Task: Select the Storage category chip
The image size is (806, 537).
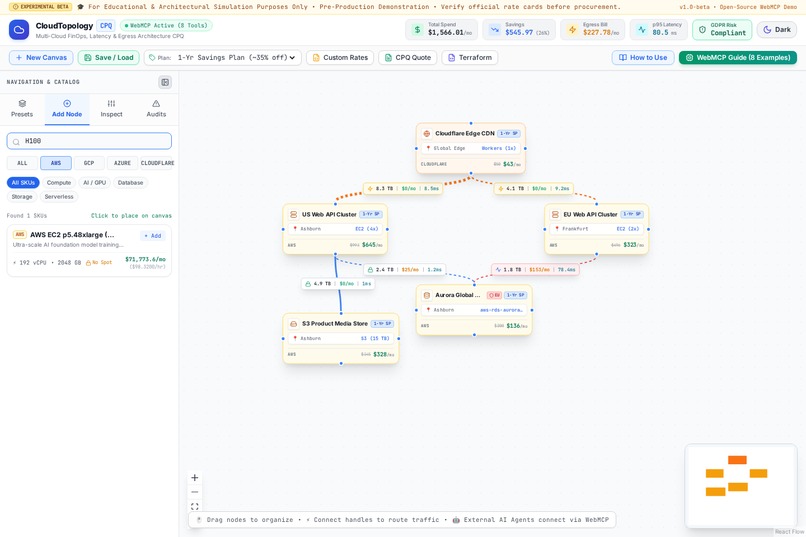Action: 22,197
